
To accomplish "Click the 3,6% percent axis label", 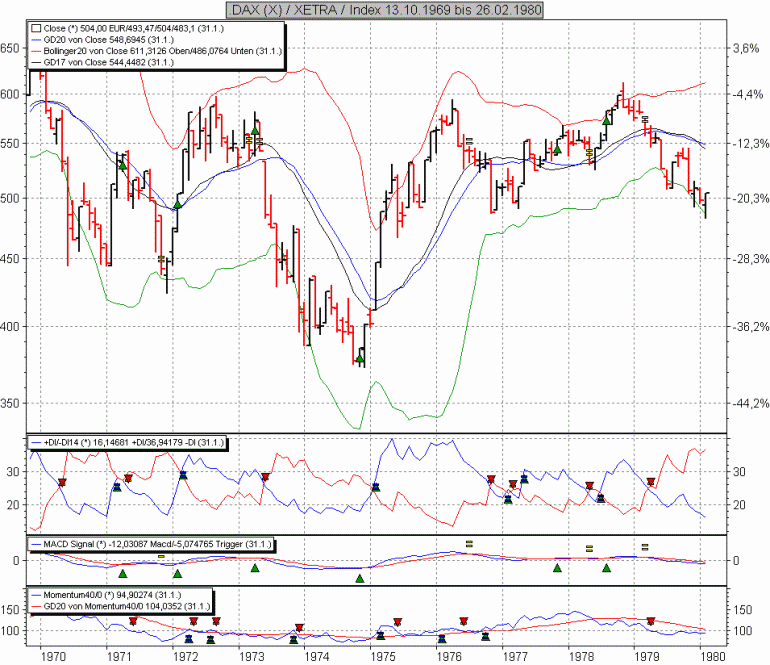I will pyautogui.click(x=746, y=48).
